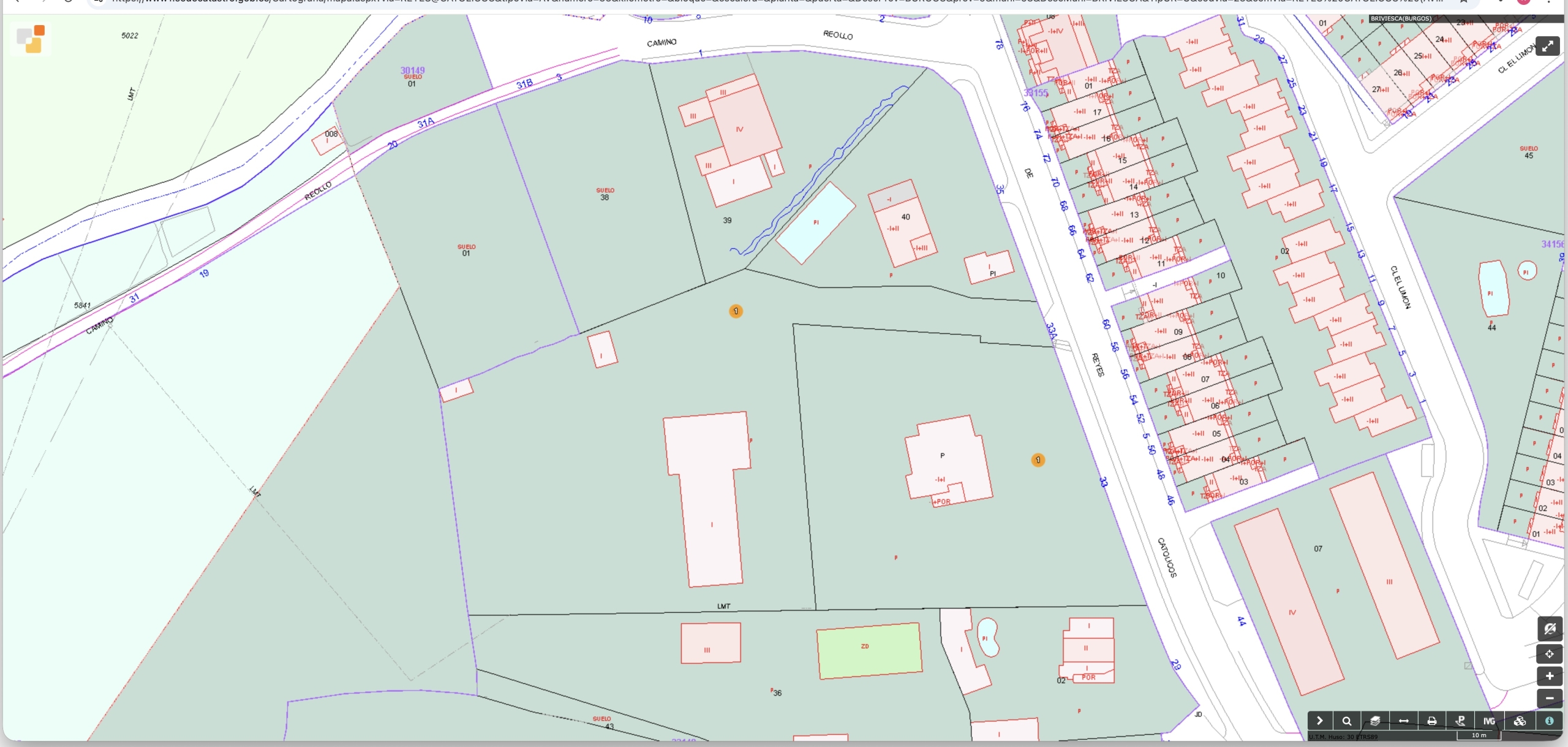Open the base map selector squares icon

tap(31, 39)
